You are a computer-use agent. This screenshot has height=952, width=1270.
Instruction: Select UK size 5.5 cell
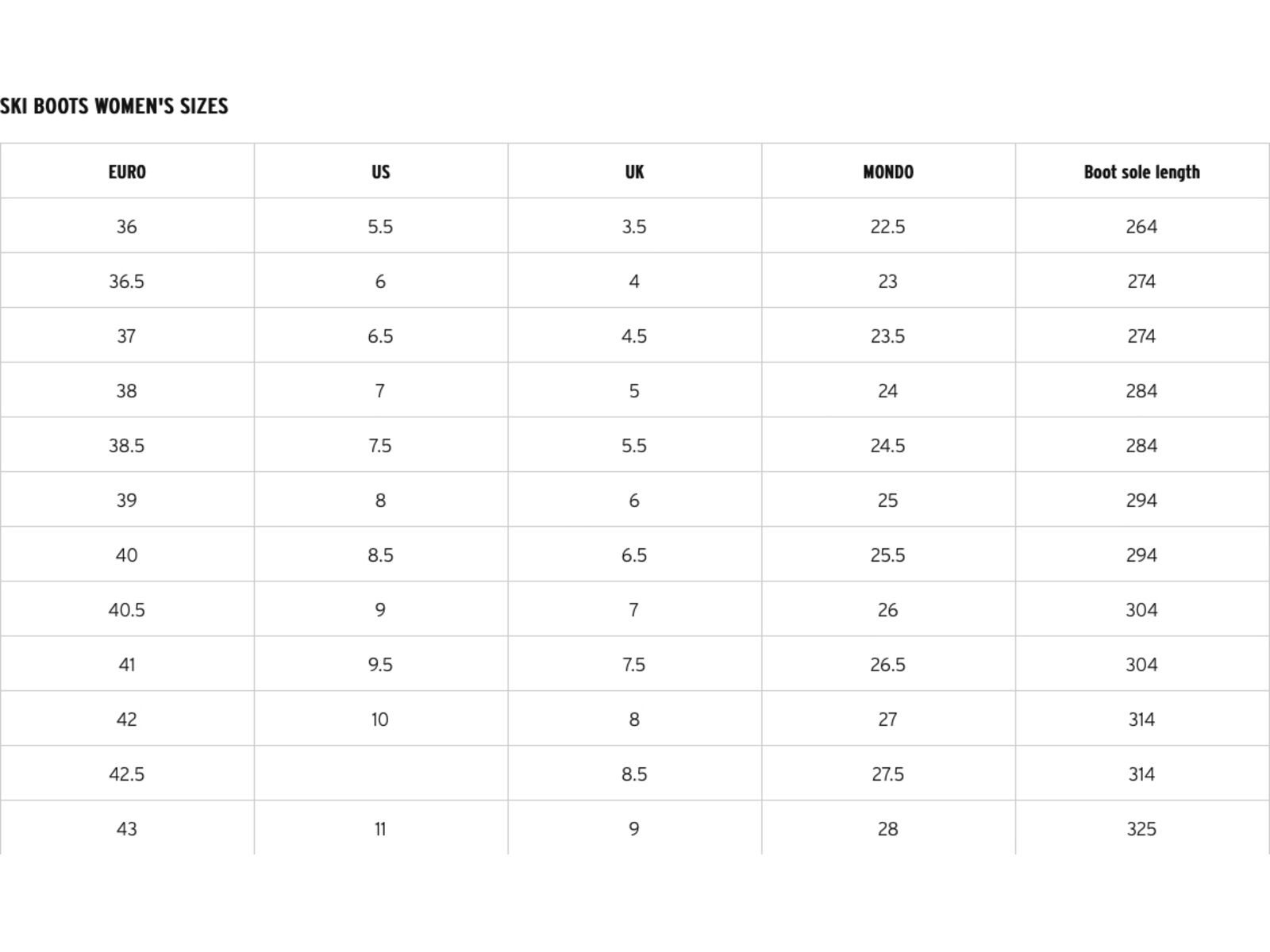click(x=634, y=445)
